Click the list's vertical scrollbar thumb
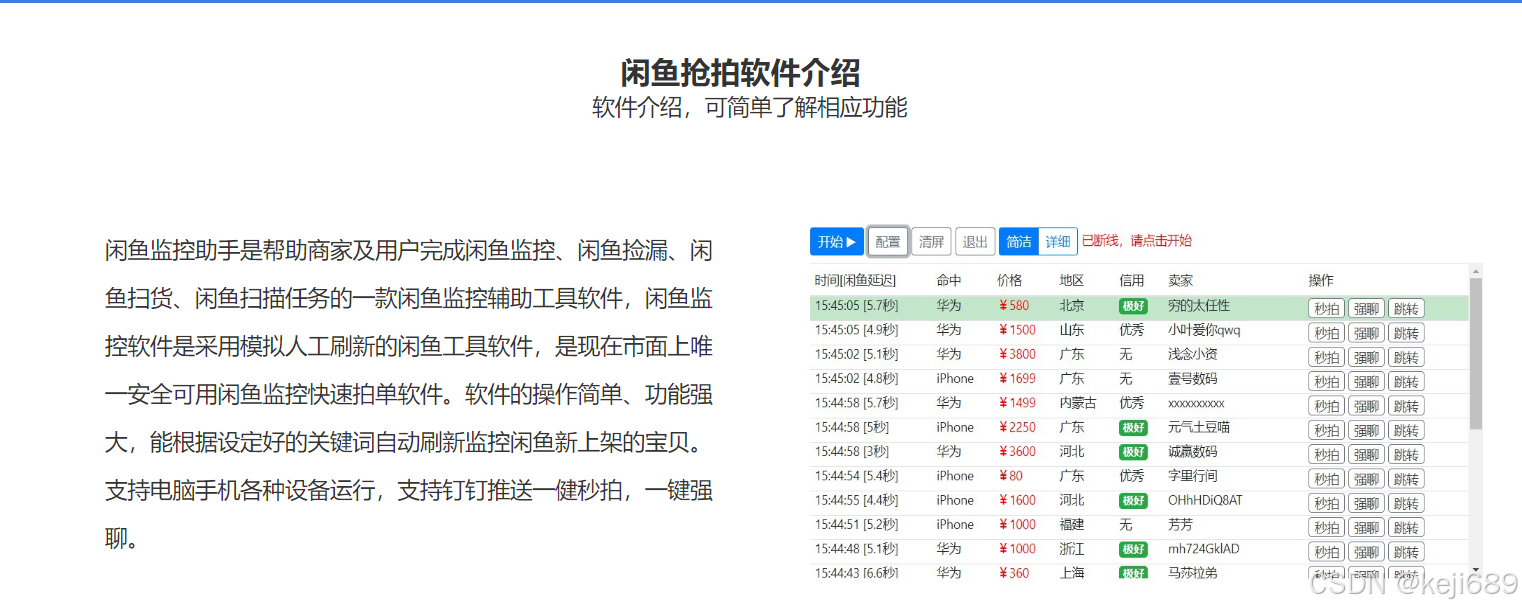Viewport: 1522px width, 610px height. (x=1476, y=354)
